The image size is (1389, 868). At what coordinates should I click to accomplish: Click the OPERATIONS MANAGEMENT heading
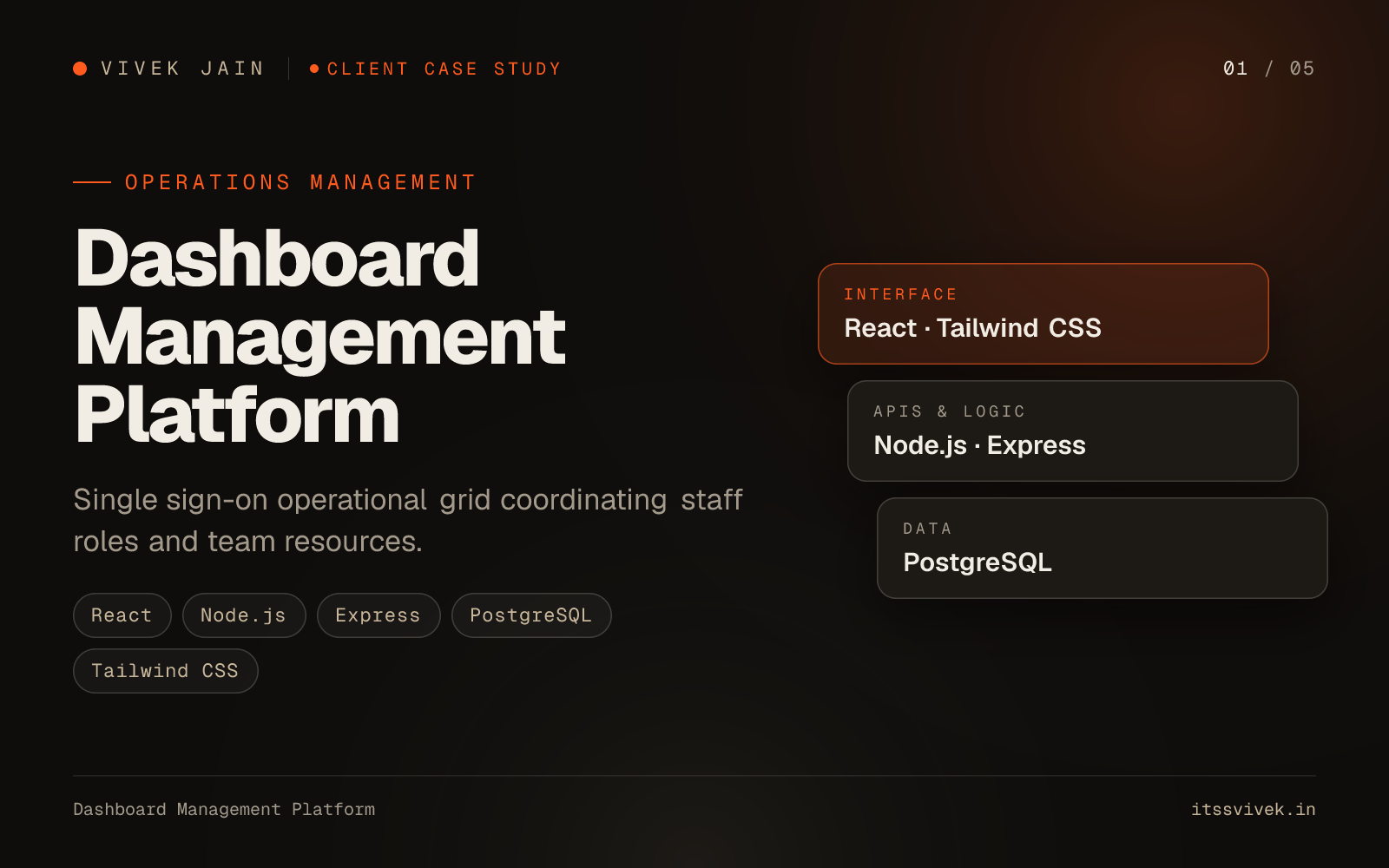pyautogui.click(x=300, y=182)
